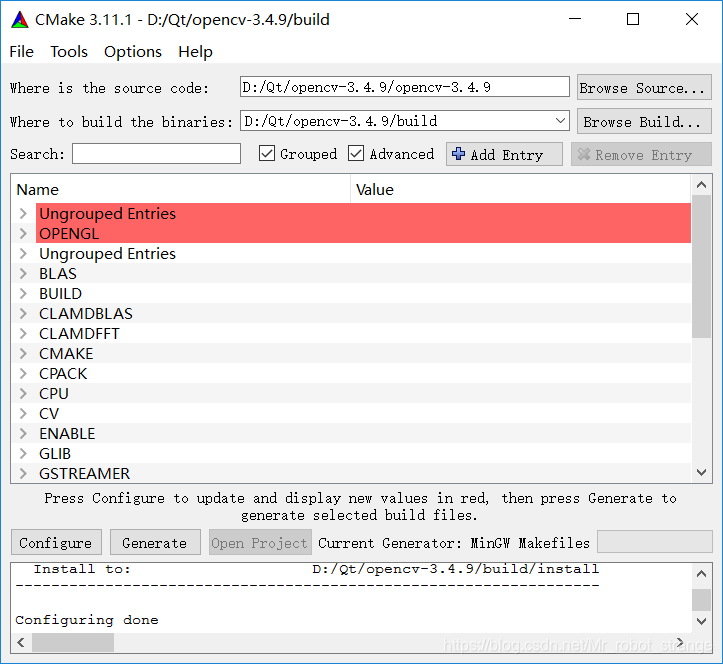Expand the OPENGL group

tap(23, 233)
